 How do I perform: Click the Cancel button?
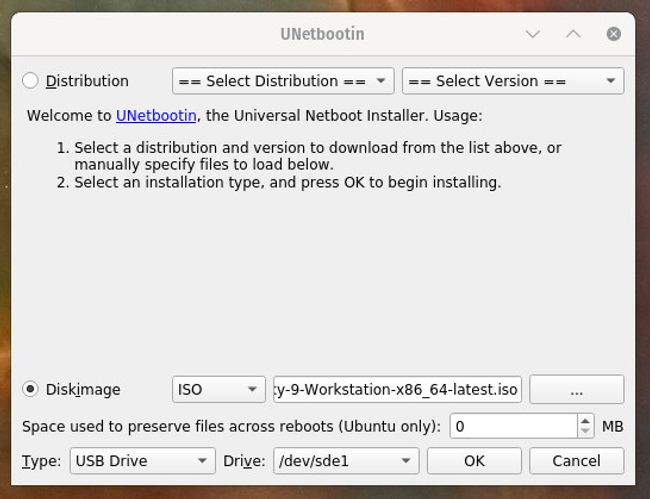point(577,460)
